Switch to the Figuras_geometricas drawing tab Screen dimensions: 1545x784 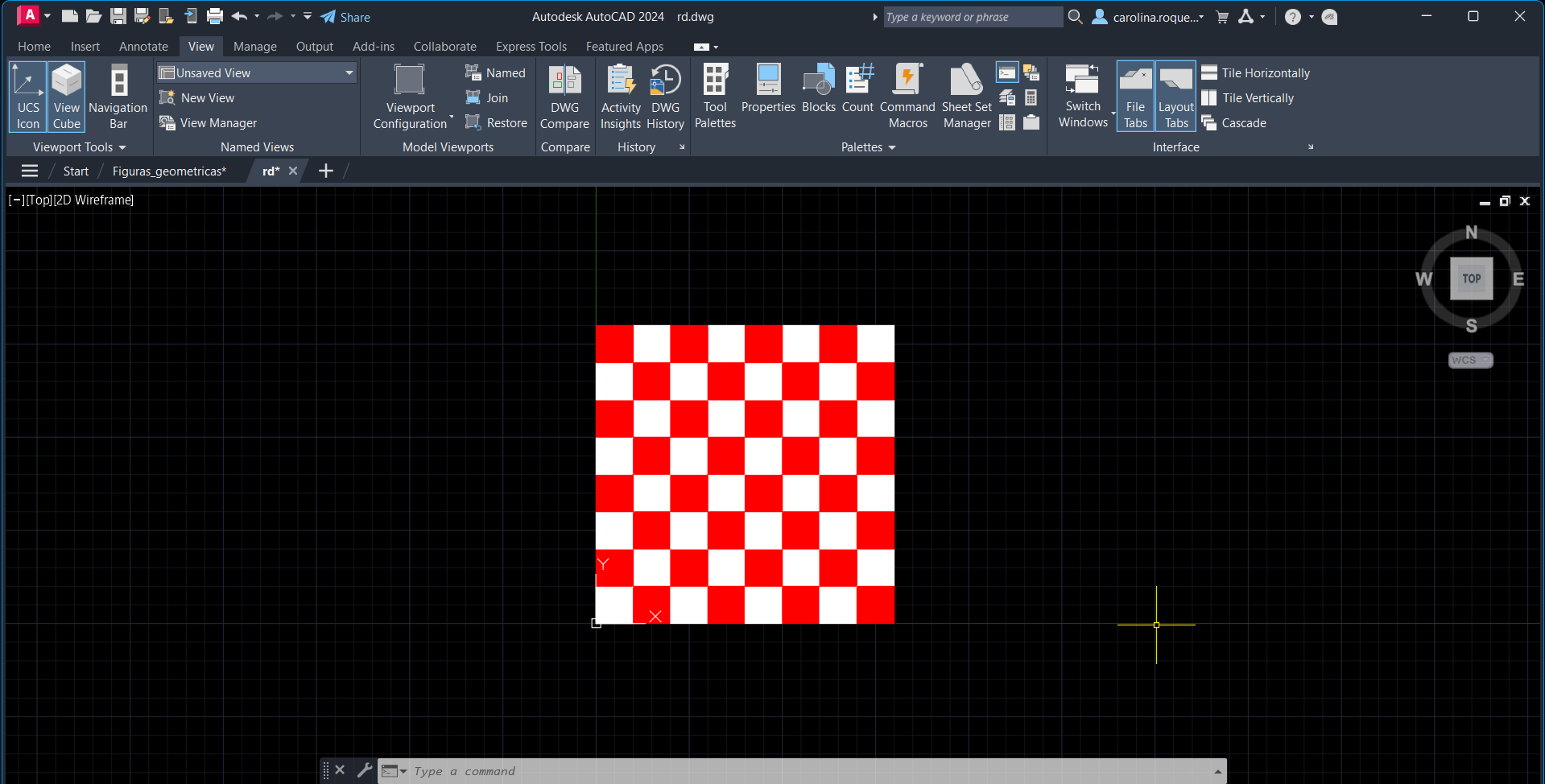169,171
